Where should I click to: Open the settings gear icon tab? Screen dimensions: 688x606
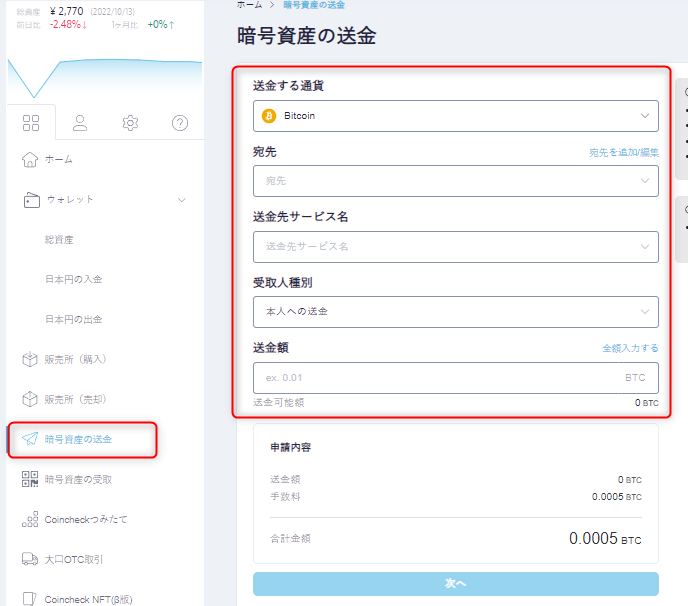[x=130, y=123]
